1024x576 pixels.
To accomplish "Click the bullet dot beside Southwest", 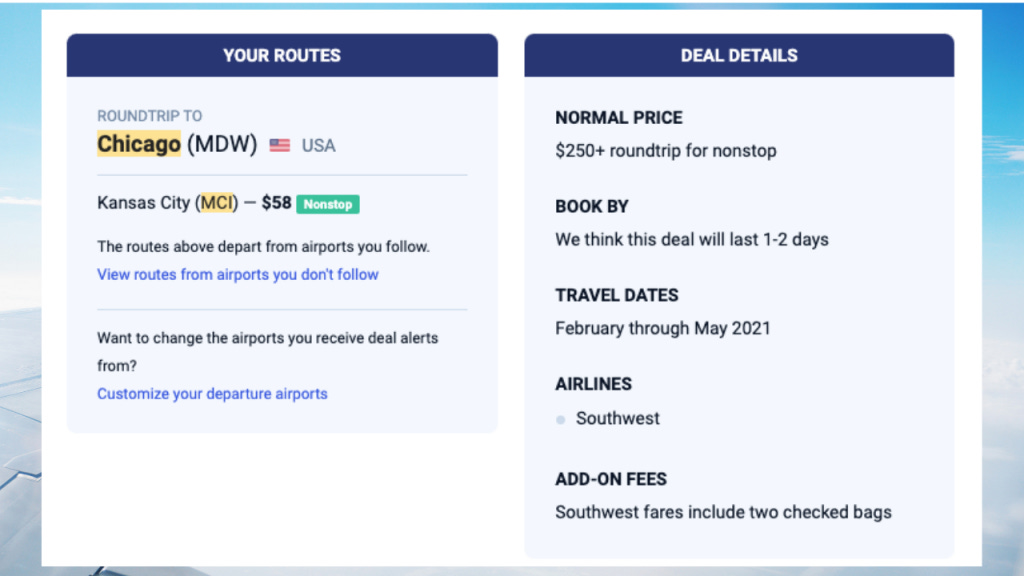I will click(561, 419).
